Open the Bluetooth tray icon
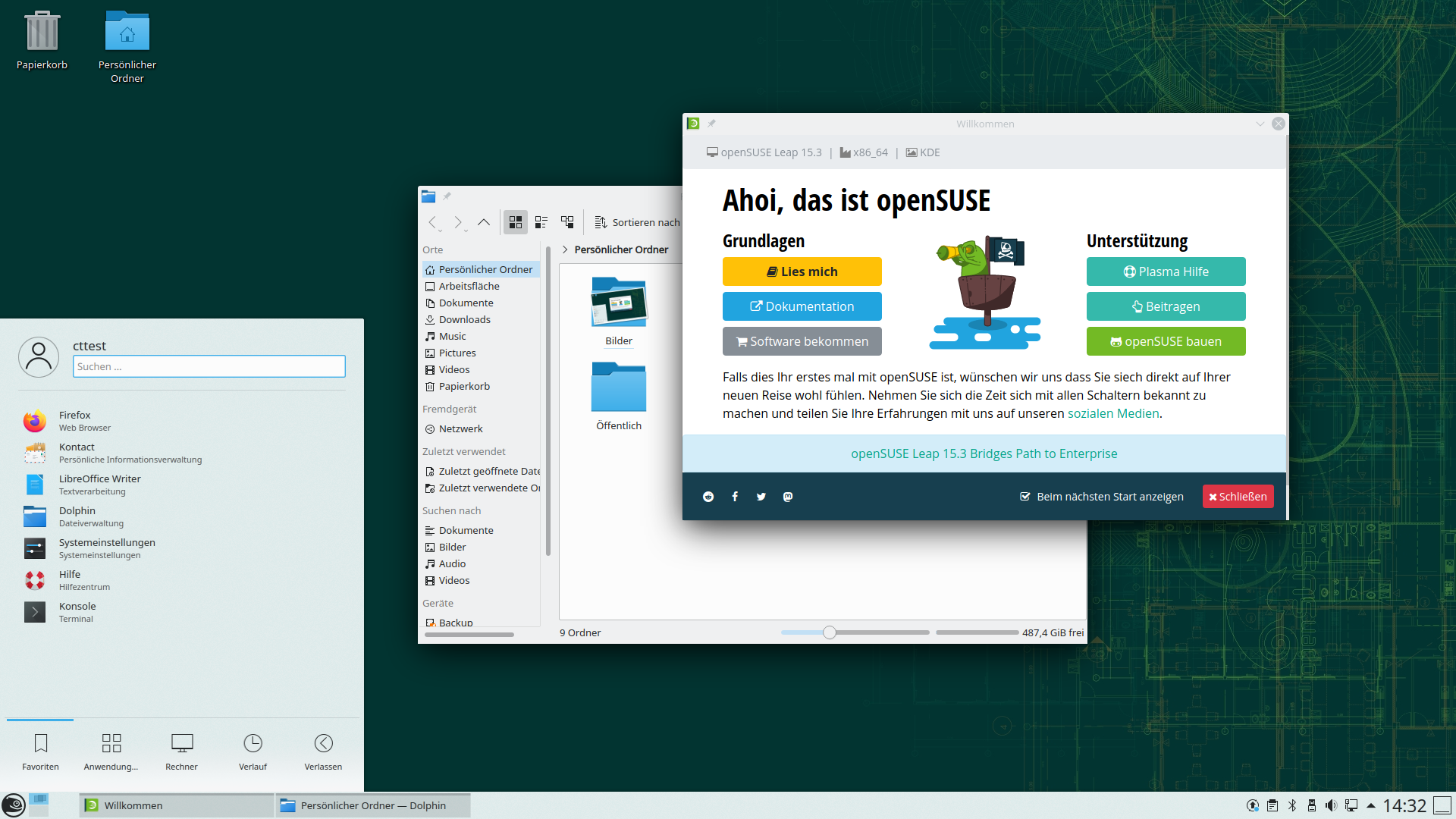The width and height of the screenshot is (1456, 819). pyautogui.click(x=1292, y=805)
